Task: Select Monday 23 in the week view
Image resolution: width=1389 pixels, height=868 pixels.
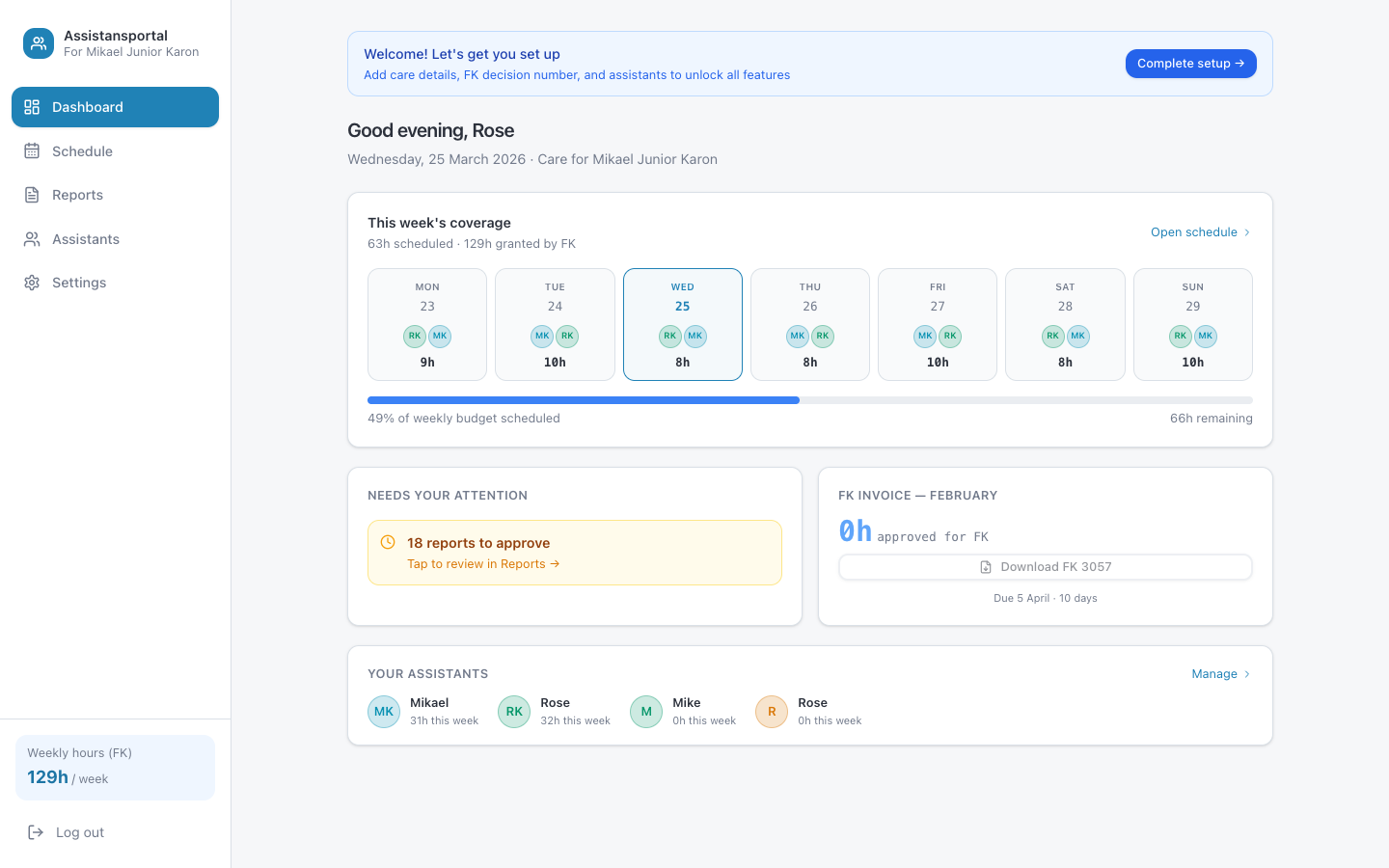Action: coord(426,324)
